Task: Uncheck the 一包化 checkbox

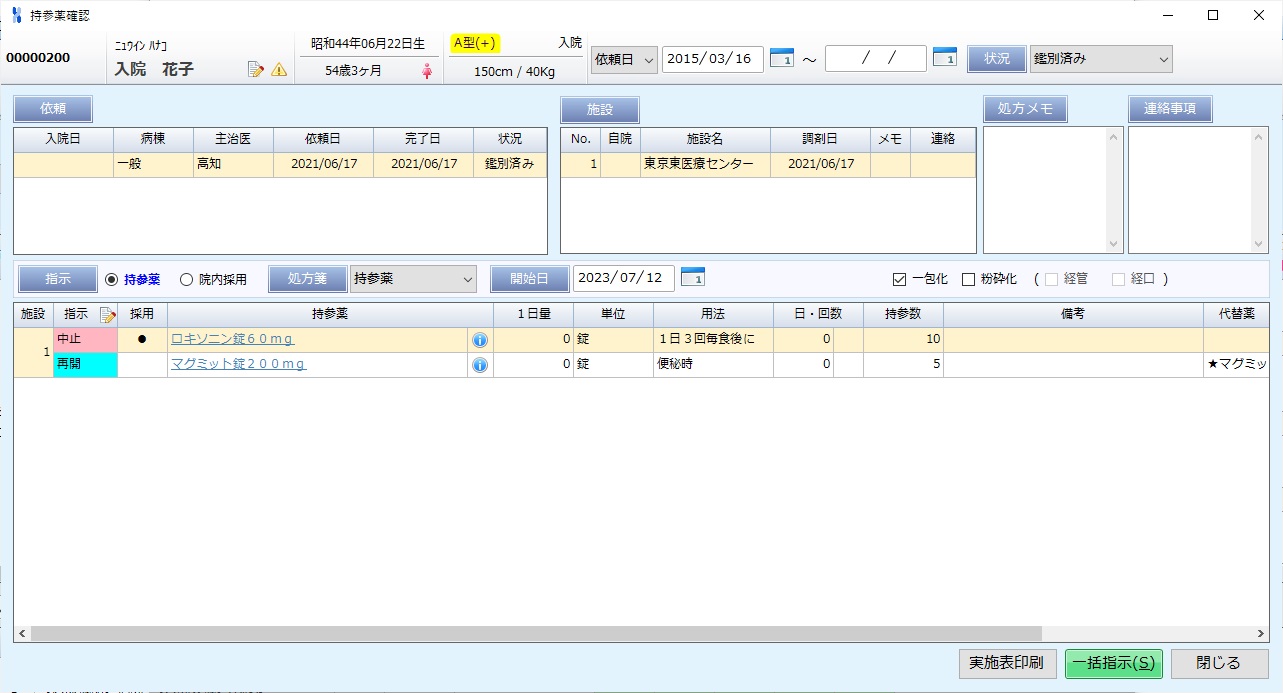Action: pos(898,279)
